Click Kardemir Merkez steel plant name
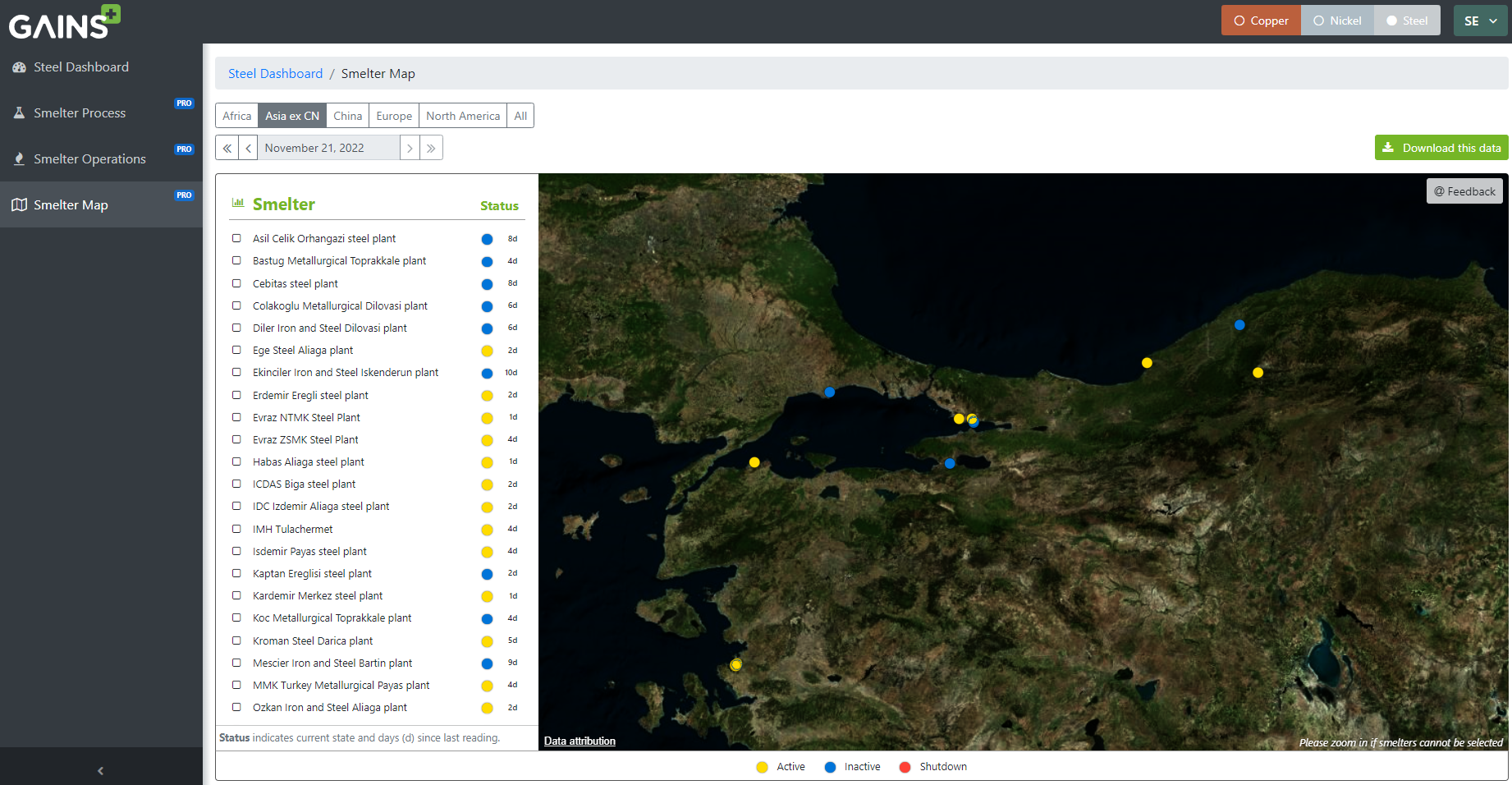Screen dimensions: 1512x785 pyautogui.click(x=318, y=596)
